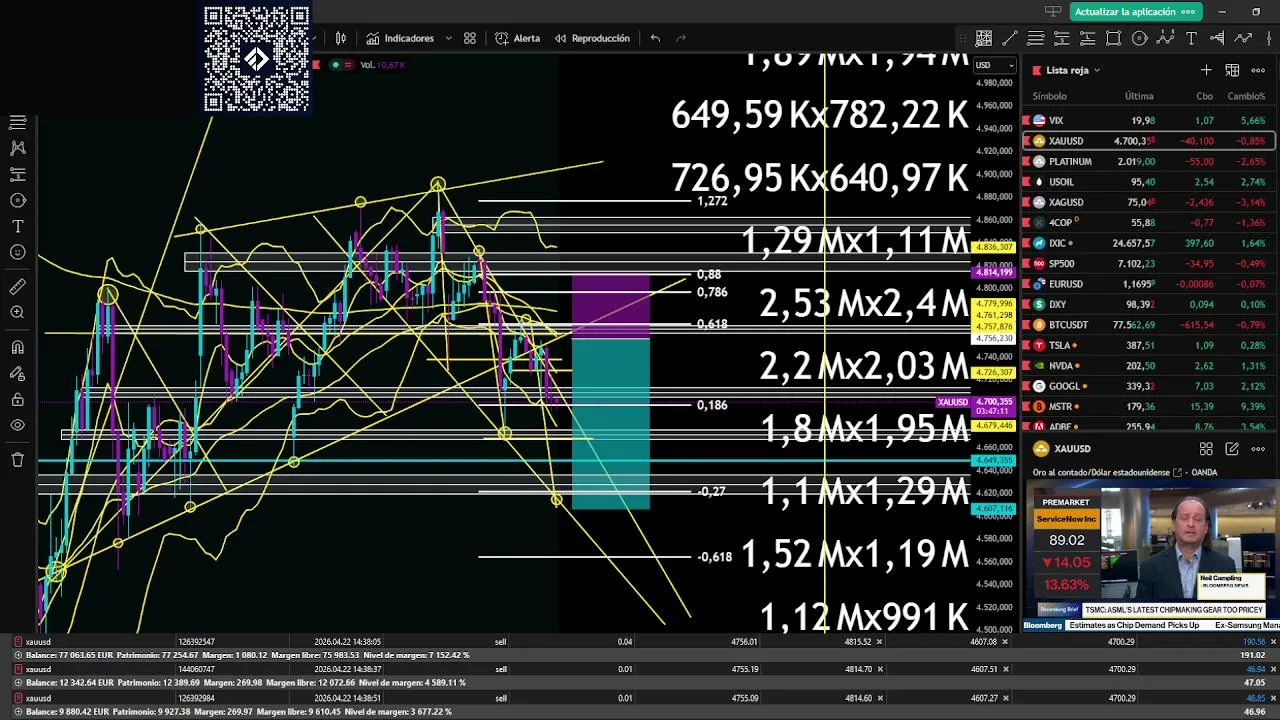Open watchlist advanced view icon
This screenshot has width=1280, height=720.
tap(1232, 70)
